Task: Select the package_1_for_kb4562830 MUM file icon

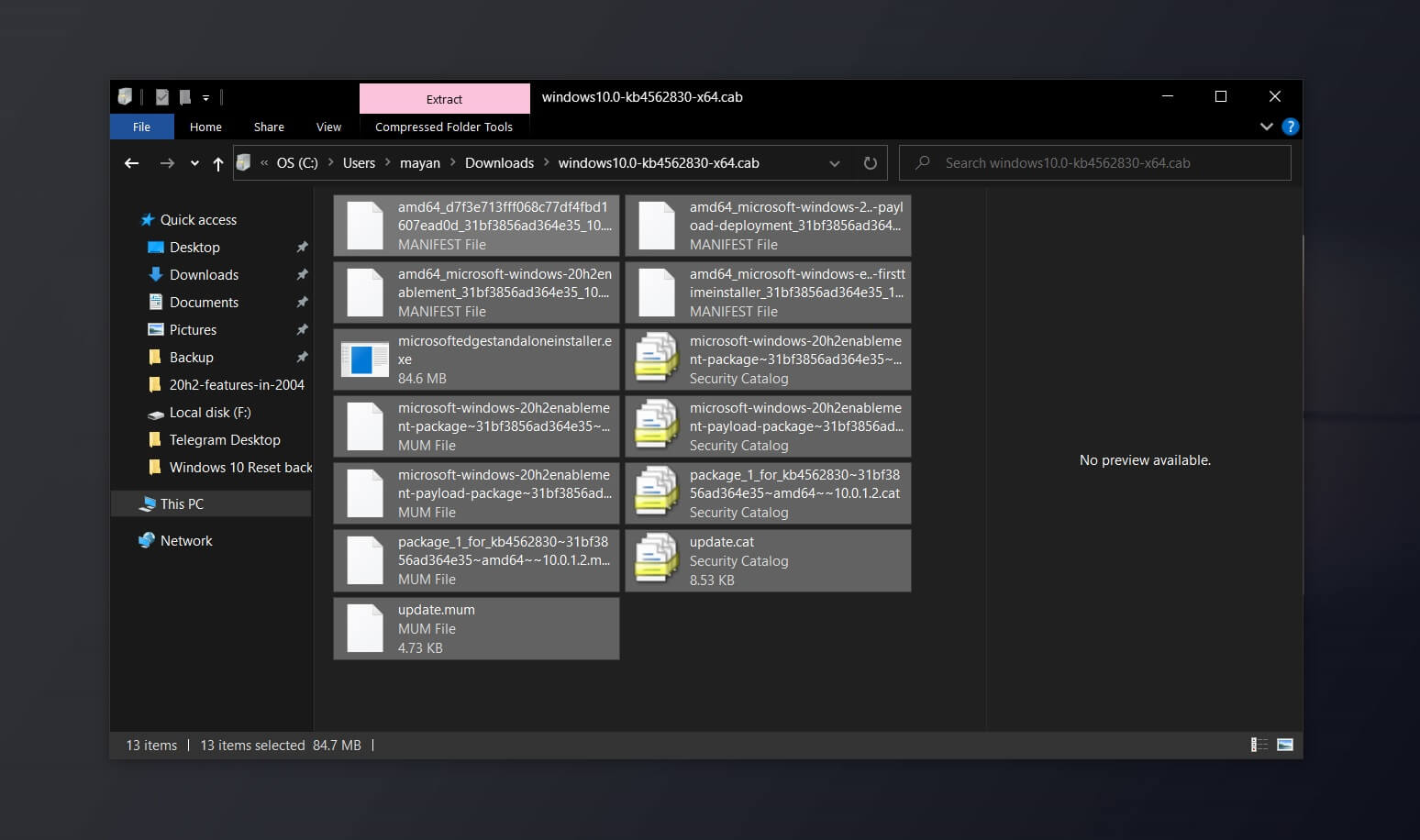Action: click(365, 560)
